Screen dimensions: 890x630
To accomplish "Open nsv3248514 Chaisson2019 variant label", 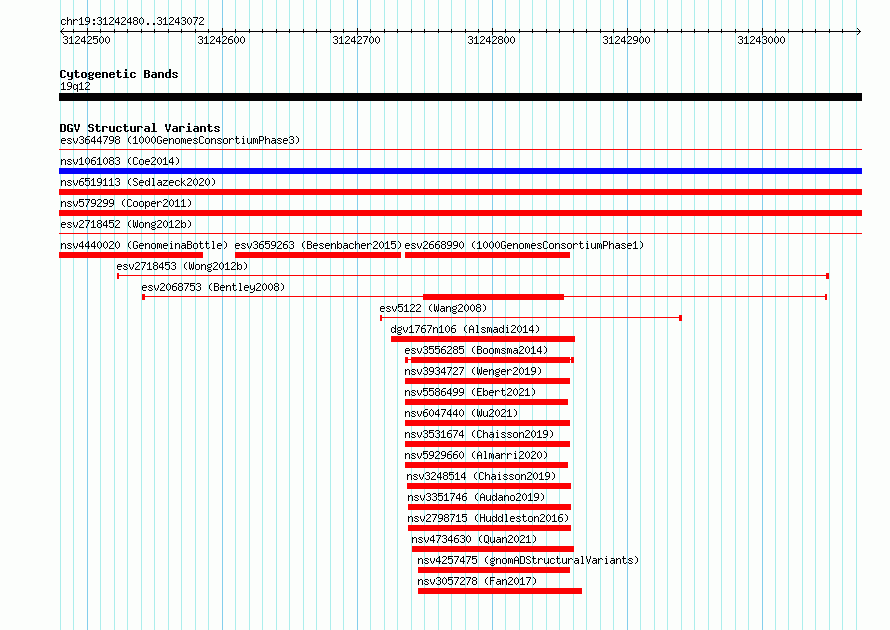I will pos(481,476).
